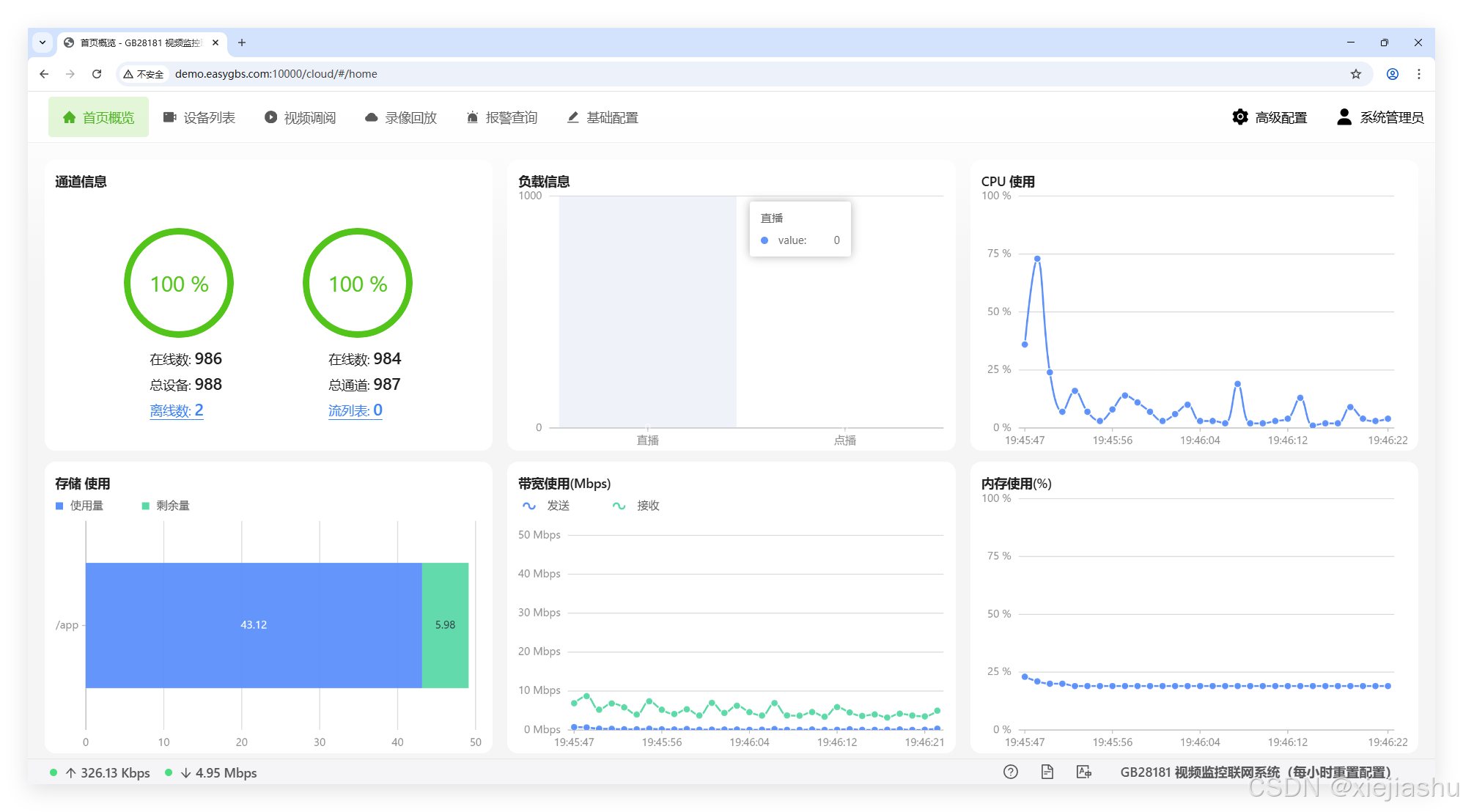The width and height of the screenshot is (1463, 812).
Task: Expand the tab search dropdown arrow
Action: click(x=43, y=43)
